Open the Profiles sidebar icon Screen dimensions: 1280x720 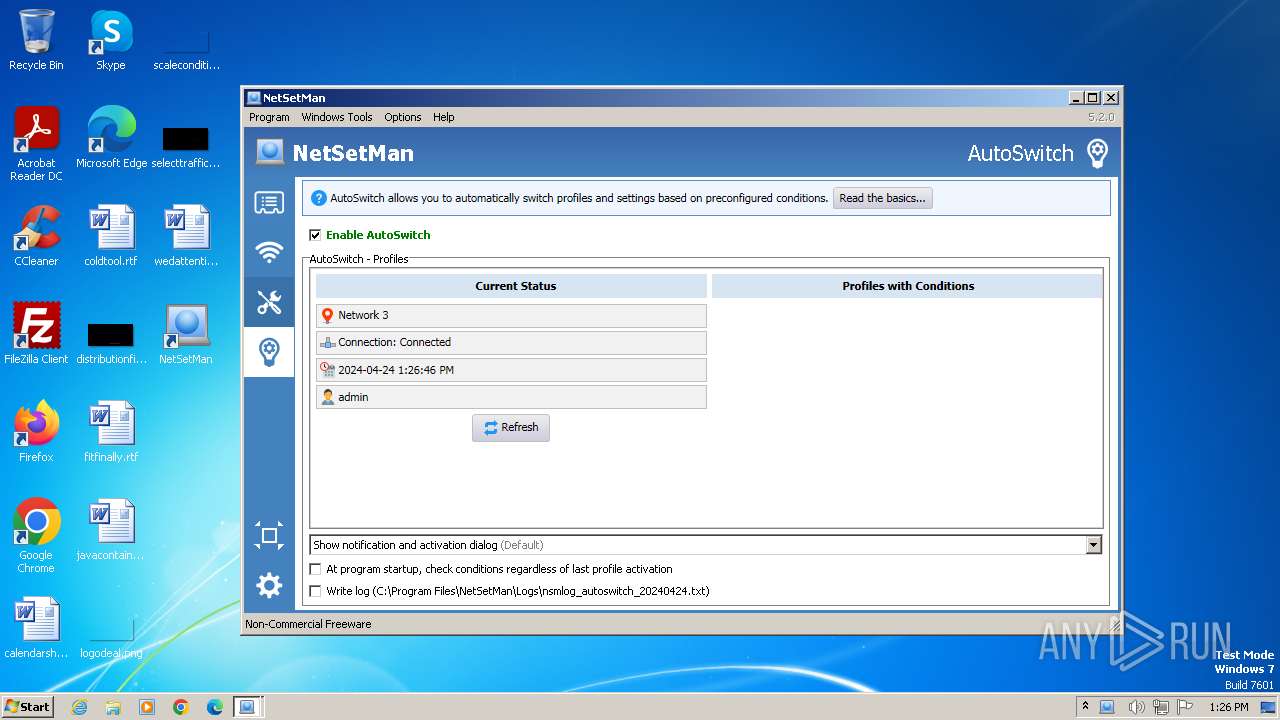[269, 204]
